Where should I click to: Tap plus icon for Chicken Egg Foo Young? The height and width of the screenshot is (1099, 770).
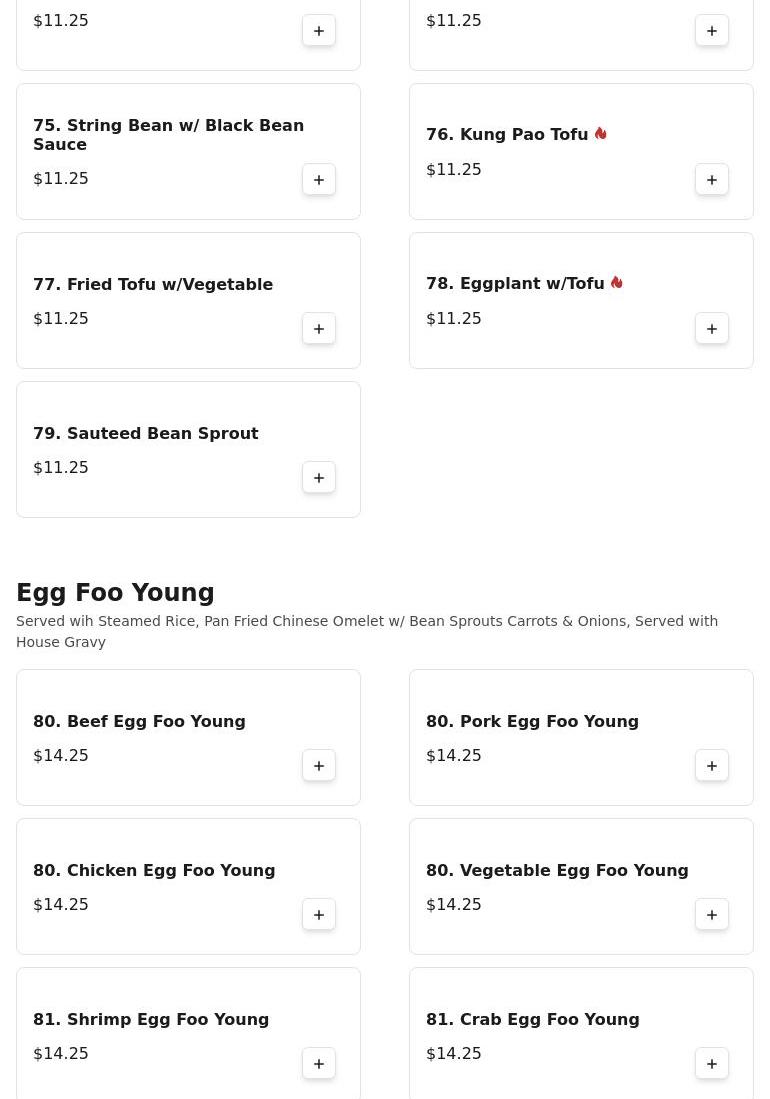point(319,915)
